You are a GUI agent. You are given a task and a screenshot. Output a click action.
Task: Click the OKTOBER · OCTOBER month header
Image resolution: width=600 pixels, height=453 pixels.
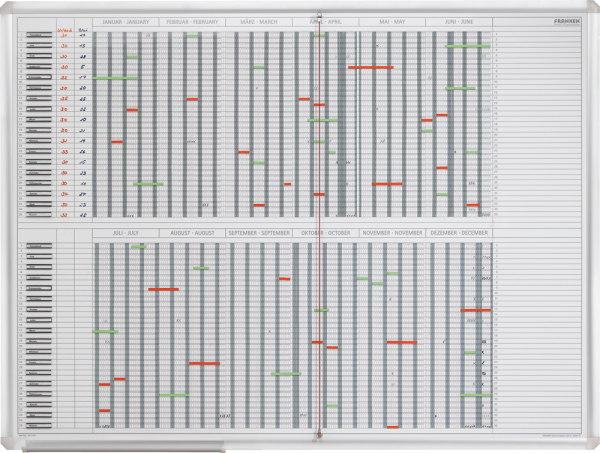325,233
